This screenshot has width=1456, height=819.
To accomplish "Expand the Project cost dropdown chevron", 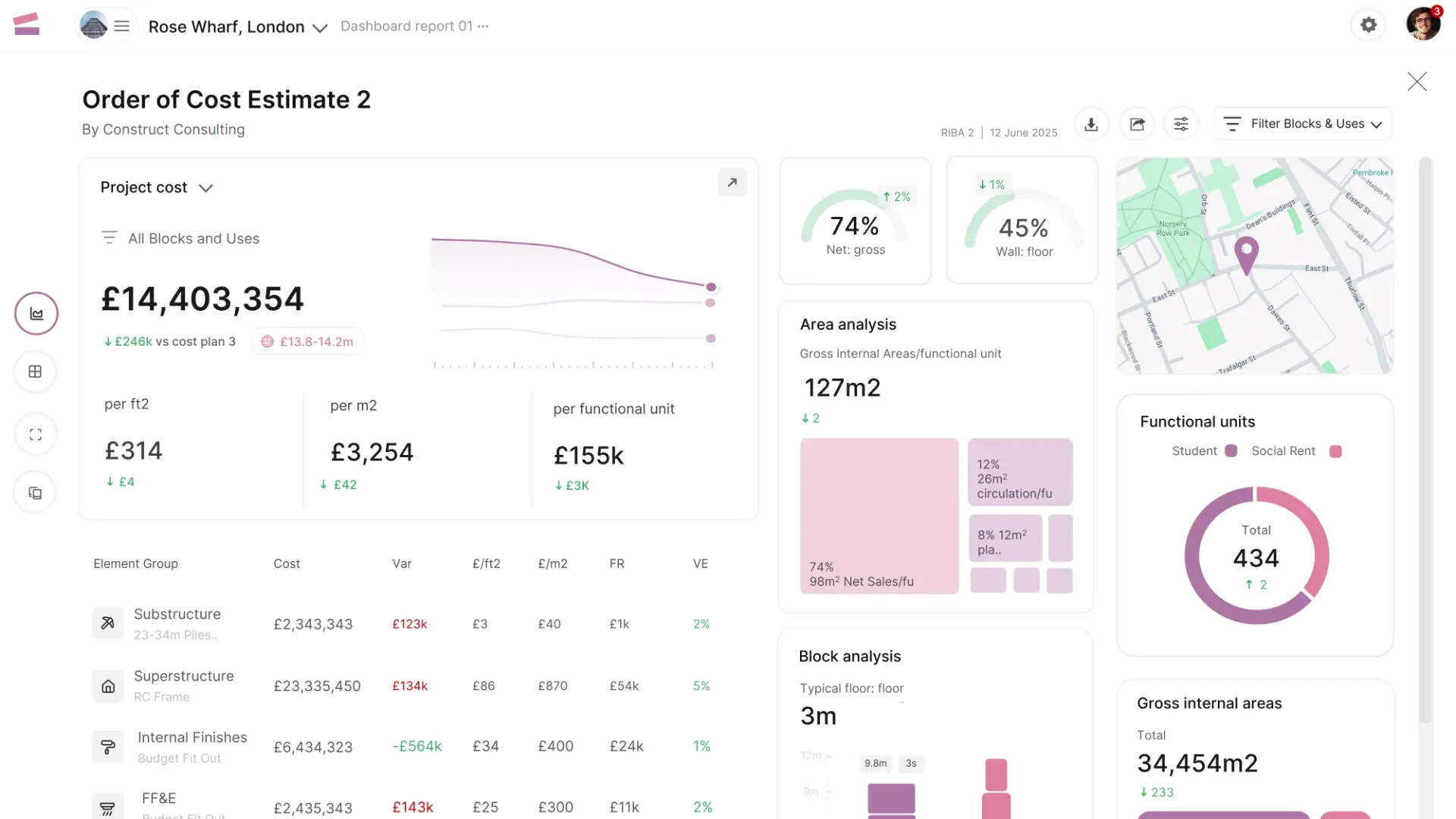I will [x=206, y=188].
